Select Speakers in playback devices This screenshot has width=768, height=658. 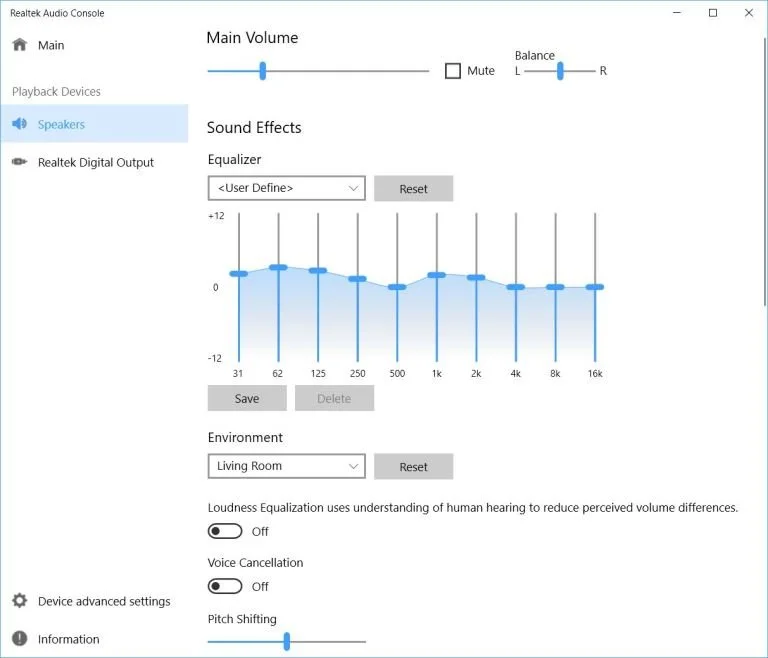94,123
